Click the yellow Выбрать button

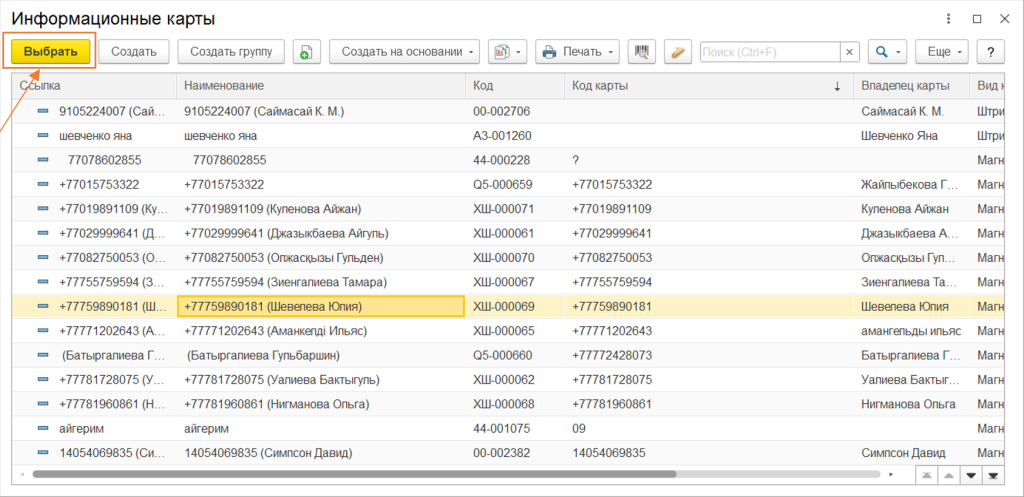pos(50,52)
